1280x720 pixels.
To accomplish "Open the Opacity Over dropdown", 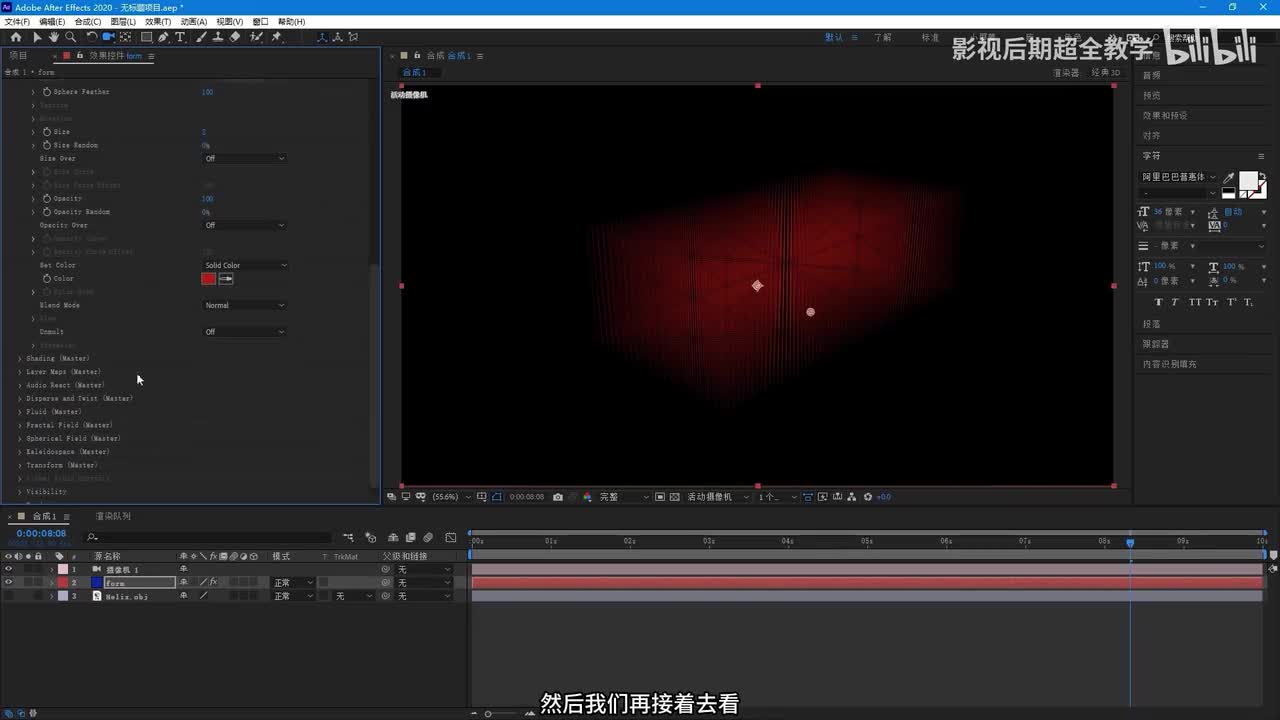I will [x=245, y=225].
